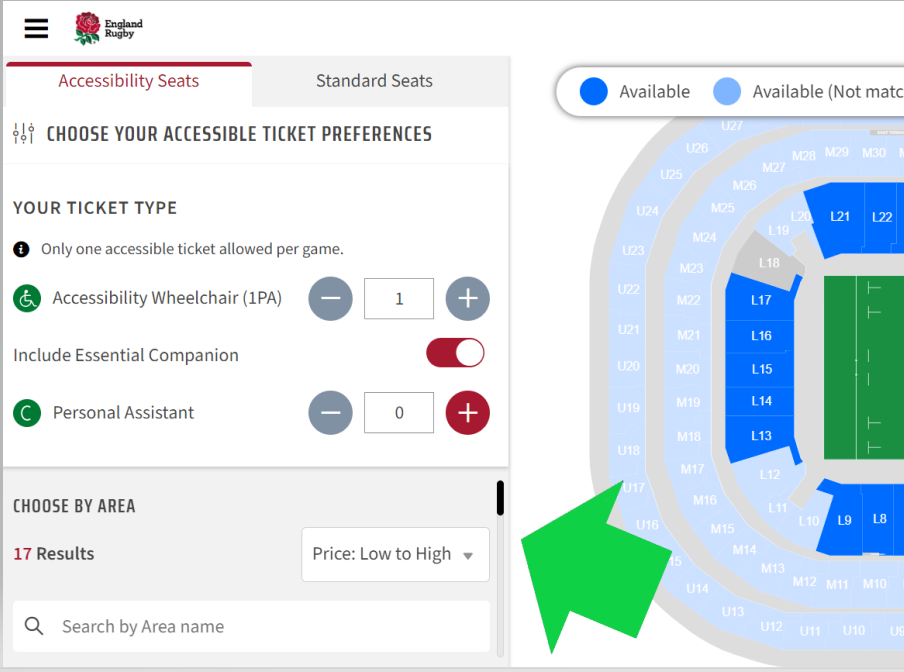Click the green wheelchair accessibility icon
Image resolution: width=904 pixels, height=672 pixels.
pyautogui.click(x=27, y=299)
